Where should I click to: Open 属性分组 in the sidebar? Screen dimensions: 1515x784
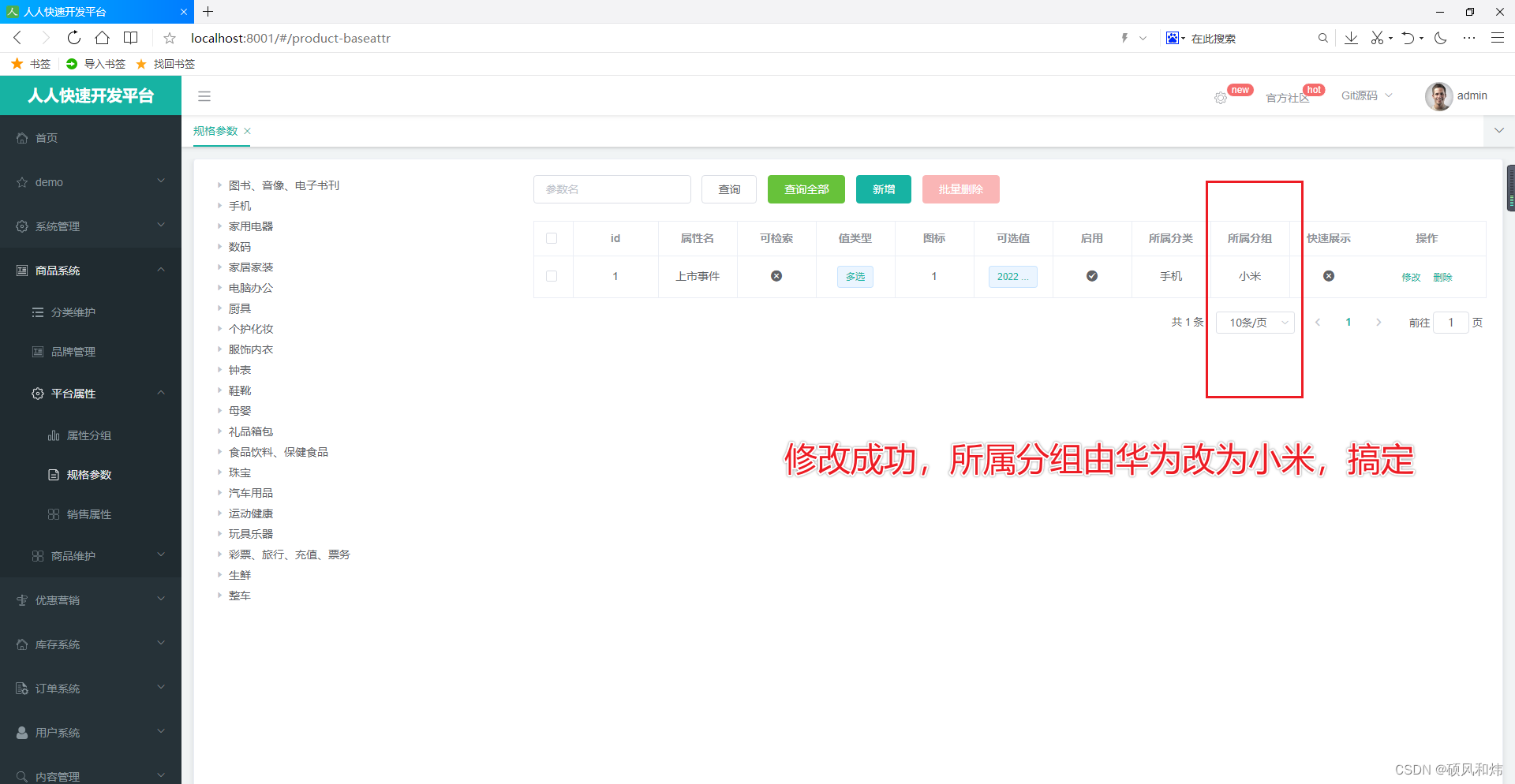coord(91,435)
